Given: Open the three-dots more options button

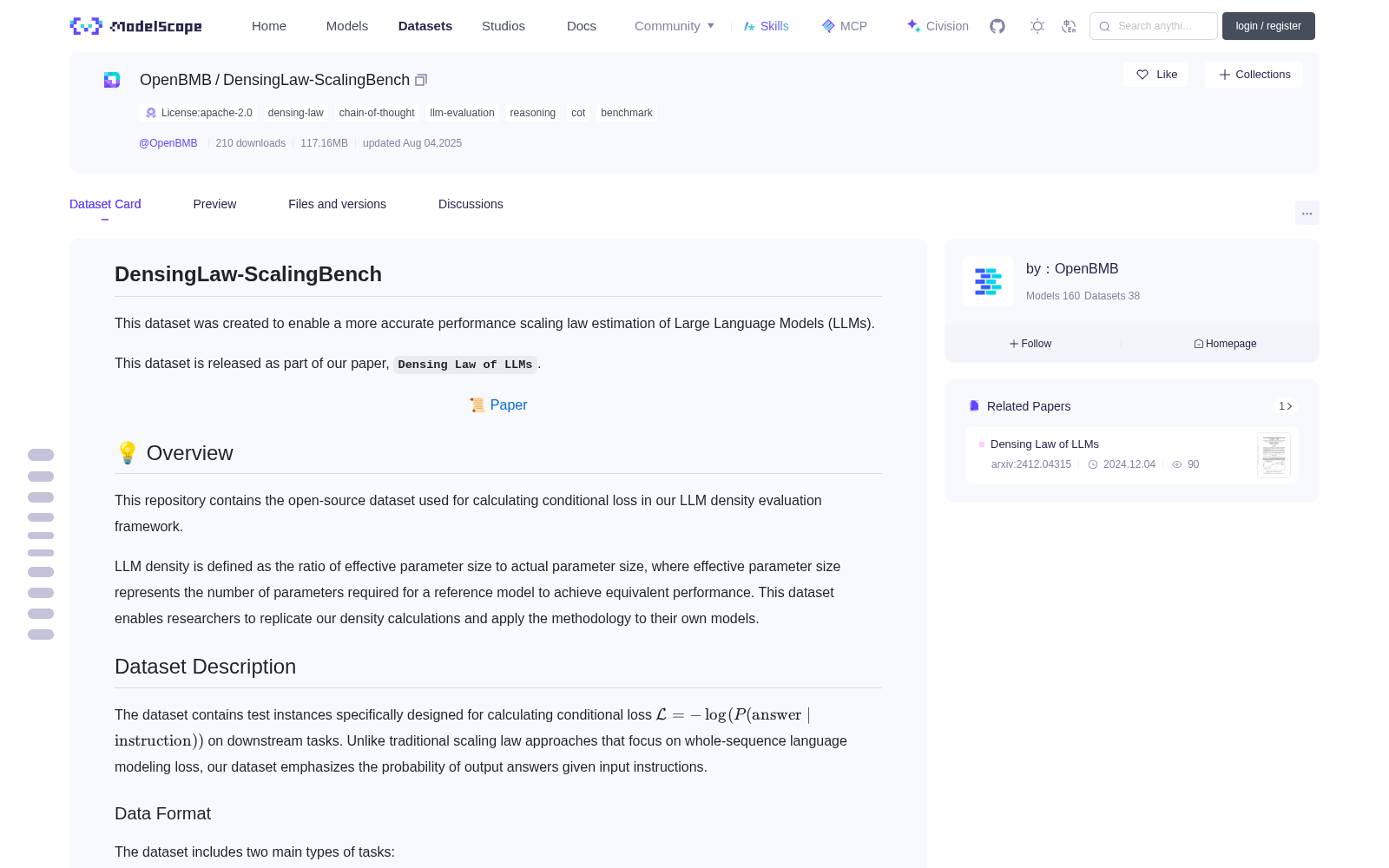Looking at the screenshot, I should pos(1307,213).
